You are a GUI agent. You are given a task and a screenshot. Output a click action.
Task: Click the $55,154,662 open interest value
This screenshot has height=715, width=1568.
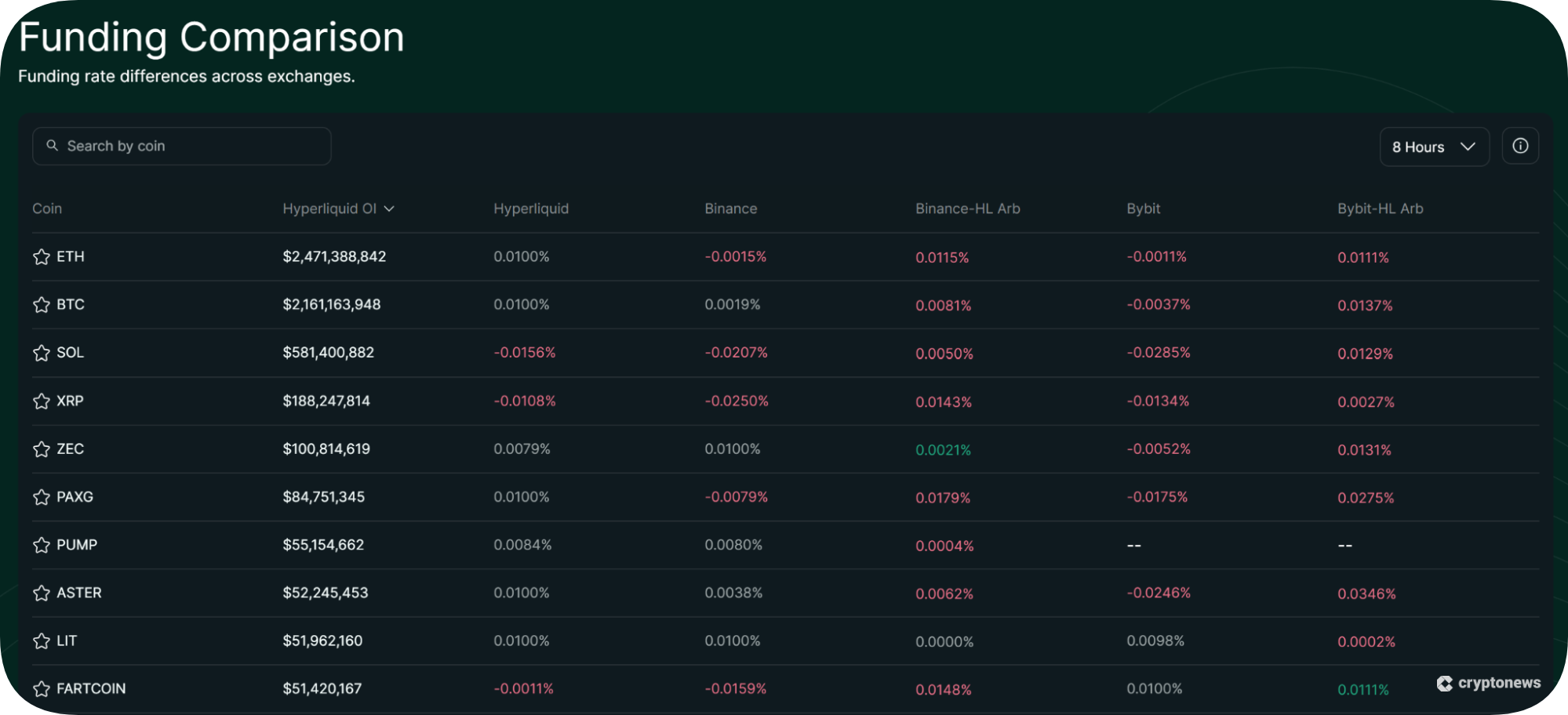click(323, 544)
